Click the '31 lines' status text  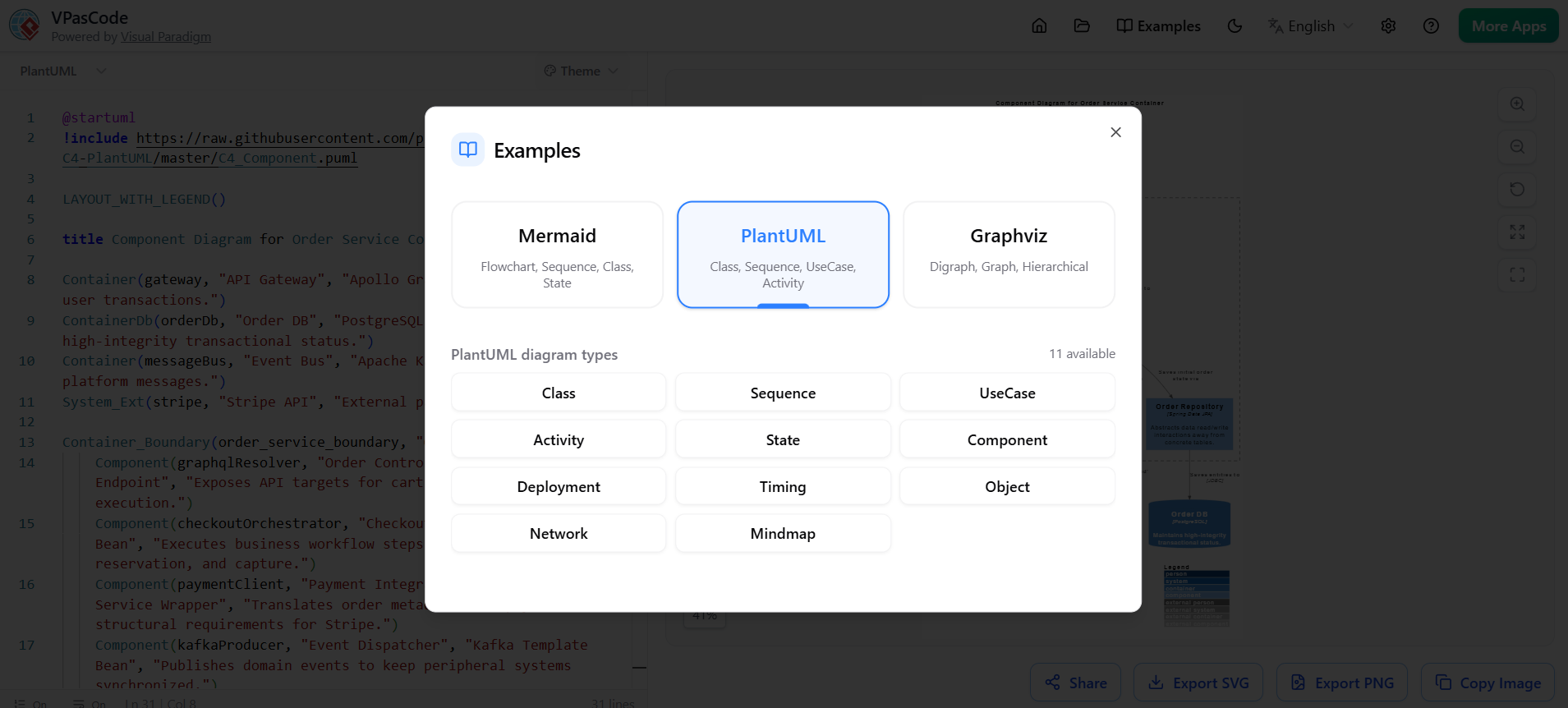(613, 703)
